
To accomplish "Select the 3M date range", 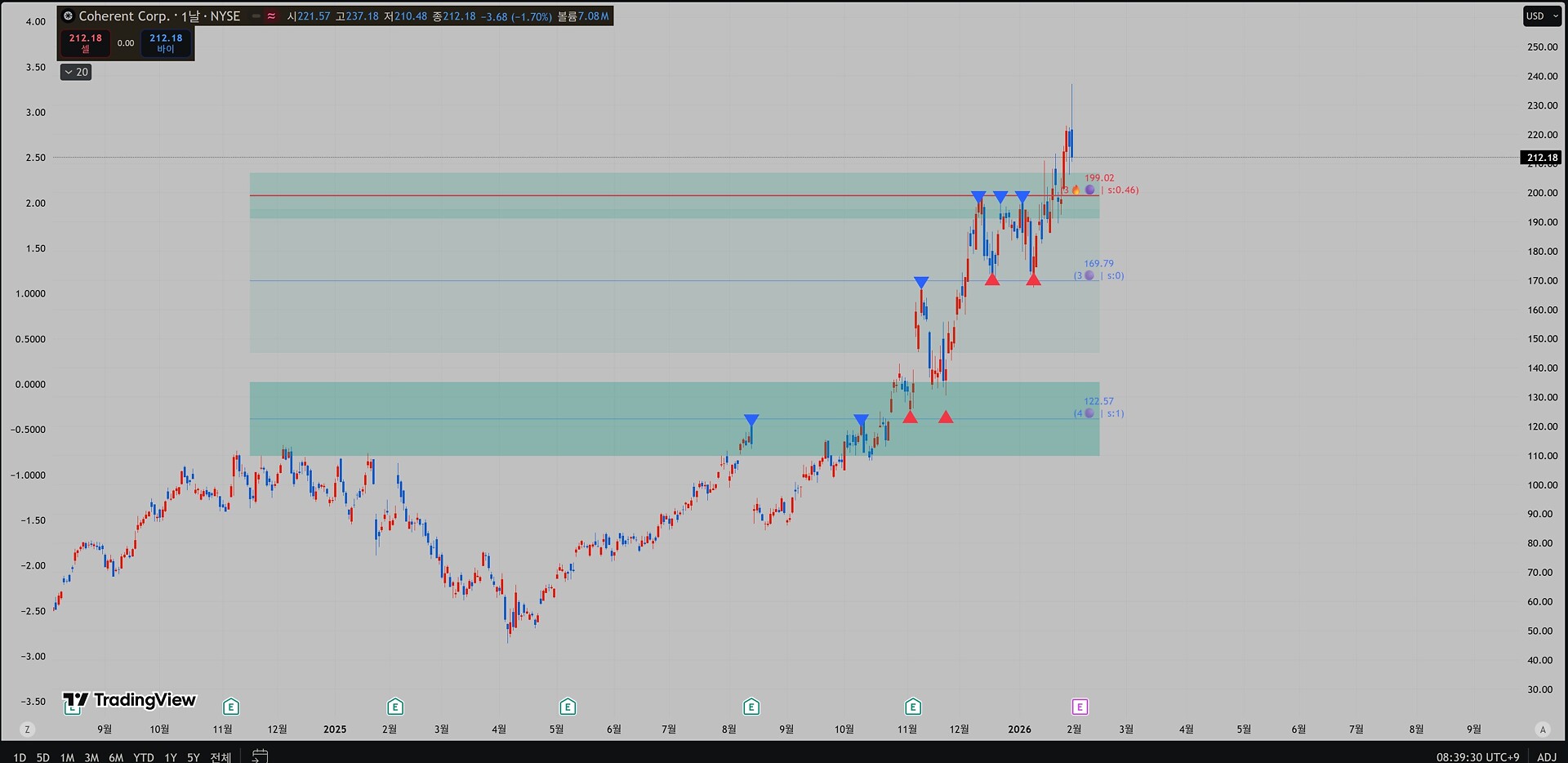I will (91, 757).
